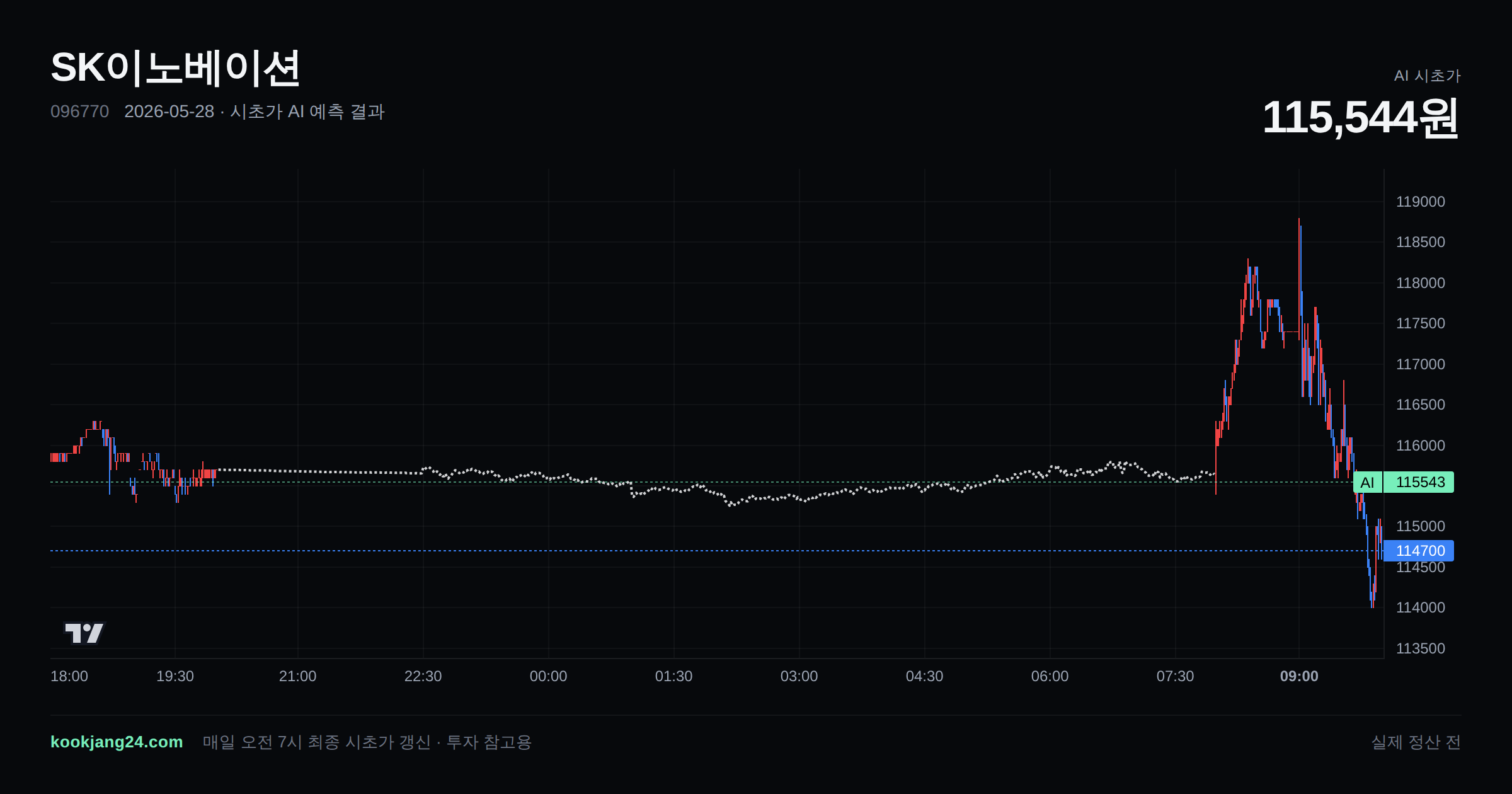
Task: Click the 117500 price axis value
Action: coord(1421,323)
